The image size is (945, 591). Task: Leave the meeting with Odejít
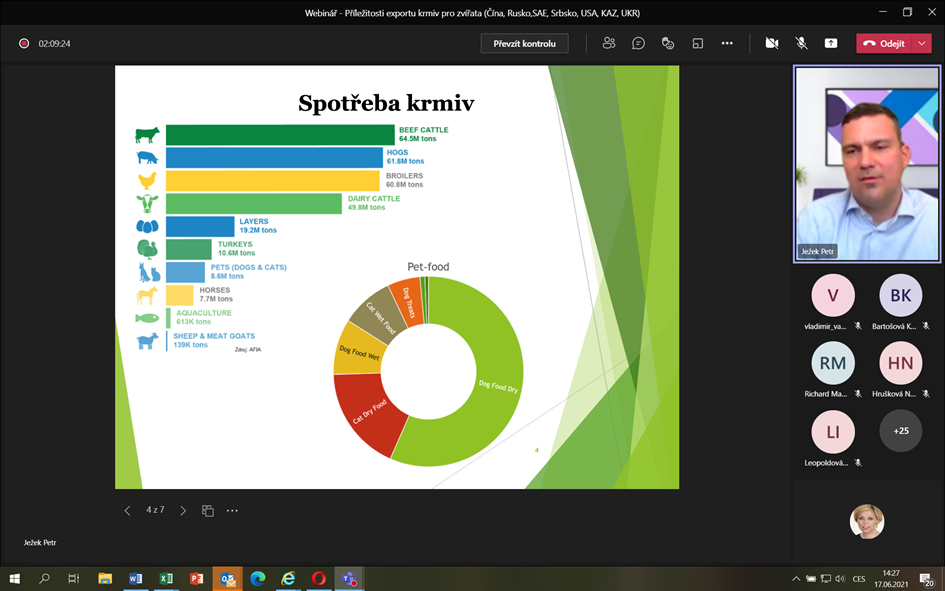pyautogui.click(x=884, y=43)
